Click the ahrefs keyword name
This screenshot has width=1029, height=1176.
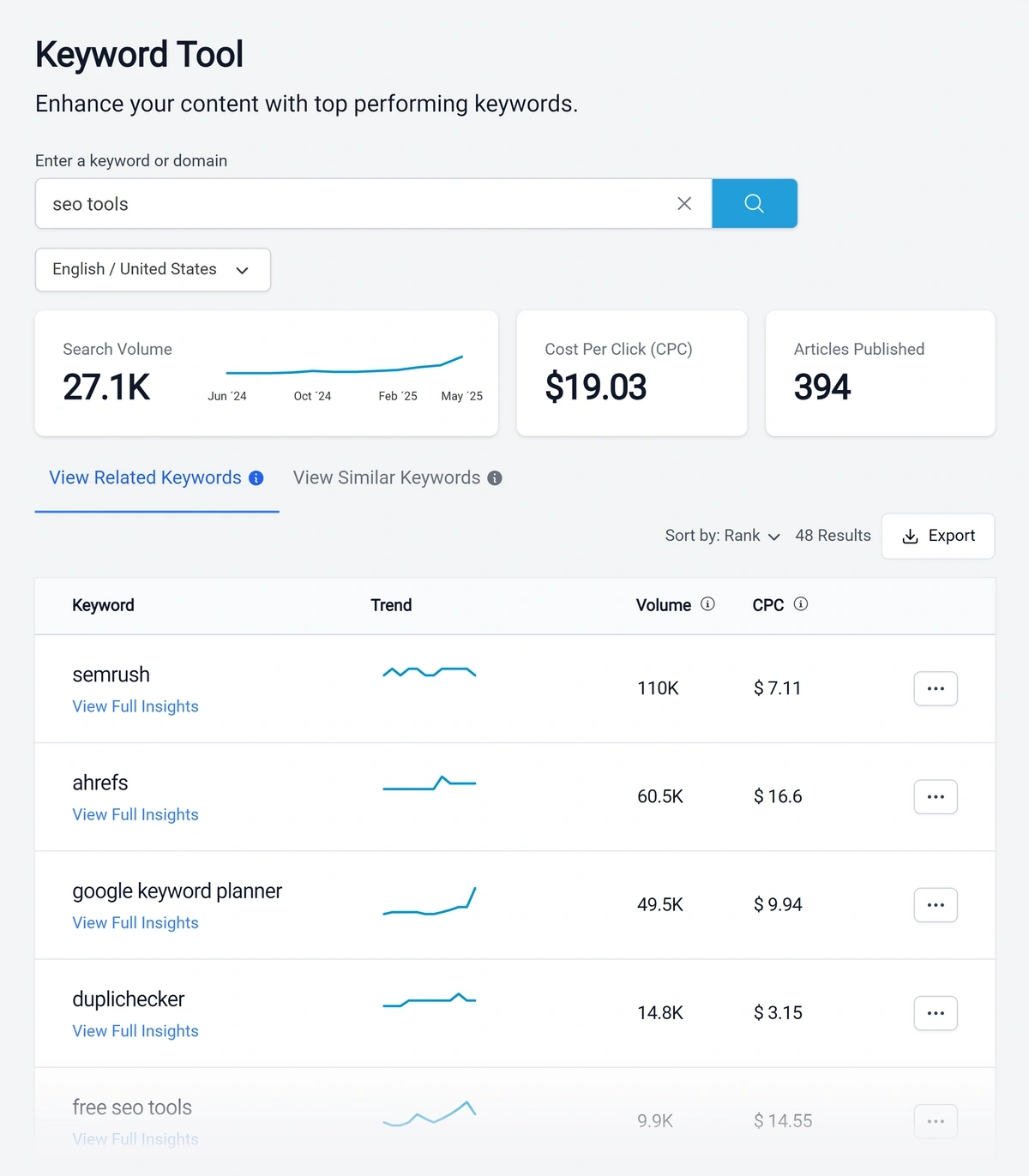pyautogui.click(x=99, y=783)
